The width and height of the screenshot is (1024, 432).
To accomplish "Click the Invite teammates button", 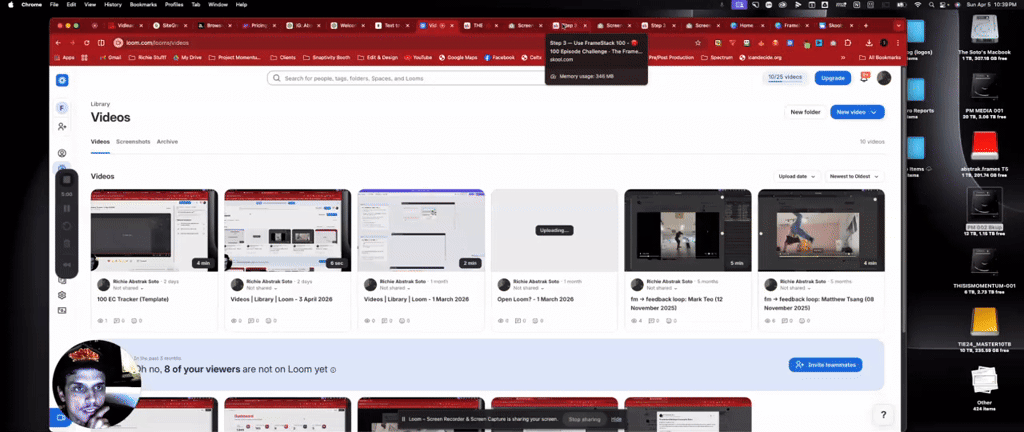I will [x=825, y=365].
